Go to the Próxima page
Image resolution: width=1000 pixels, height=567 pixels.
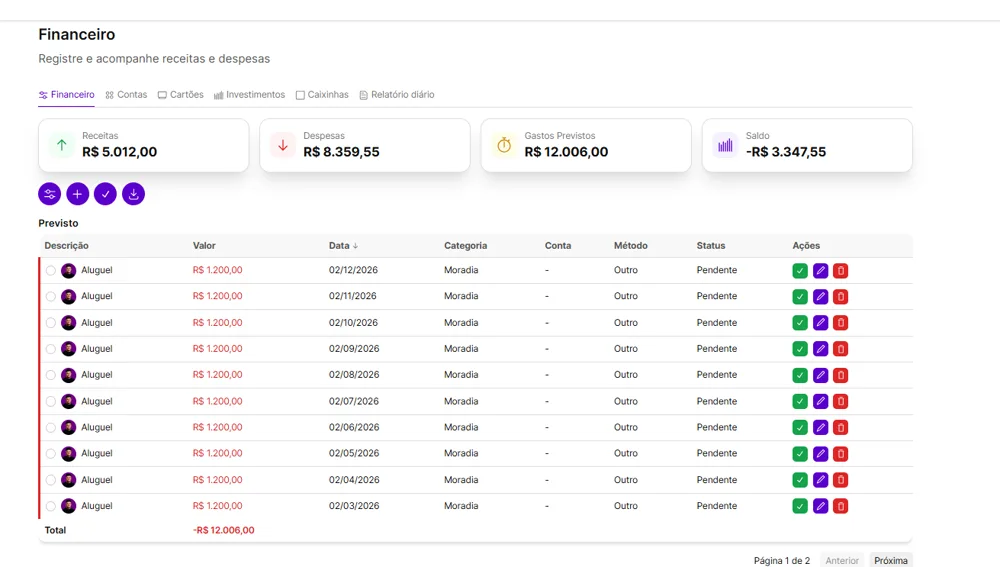tap(891, 561)
